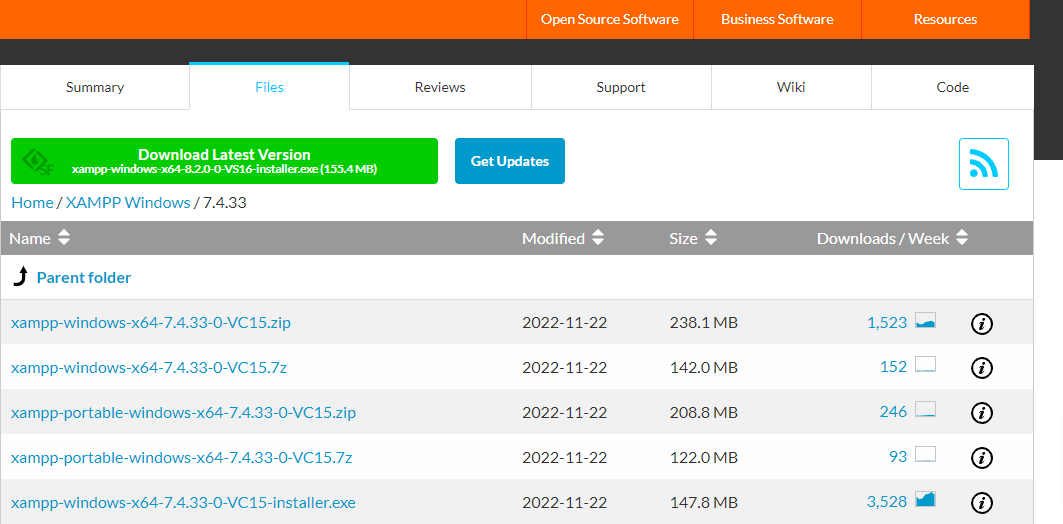View details icon for VC15-installer.exe row

click(981, 503)
